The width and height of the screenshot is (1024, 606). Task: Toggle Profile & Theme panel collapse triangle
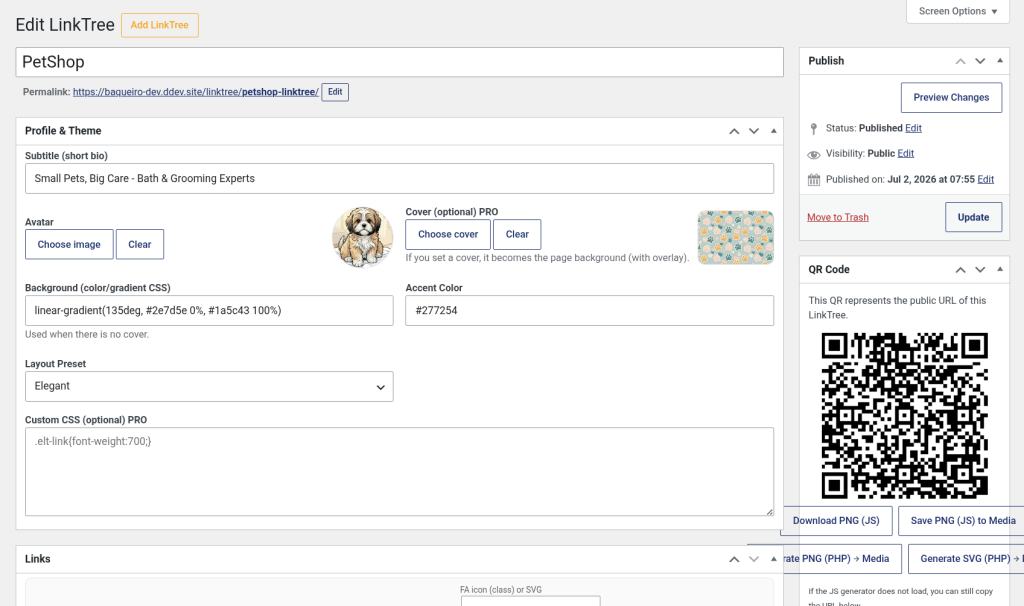(773, 131)
